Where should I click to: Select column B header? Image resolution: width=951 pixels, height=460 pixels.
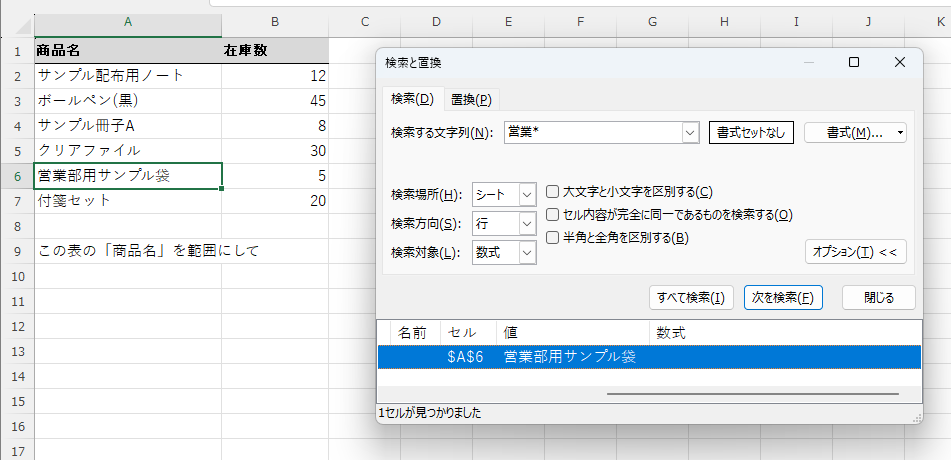coord(275,22)
